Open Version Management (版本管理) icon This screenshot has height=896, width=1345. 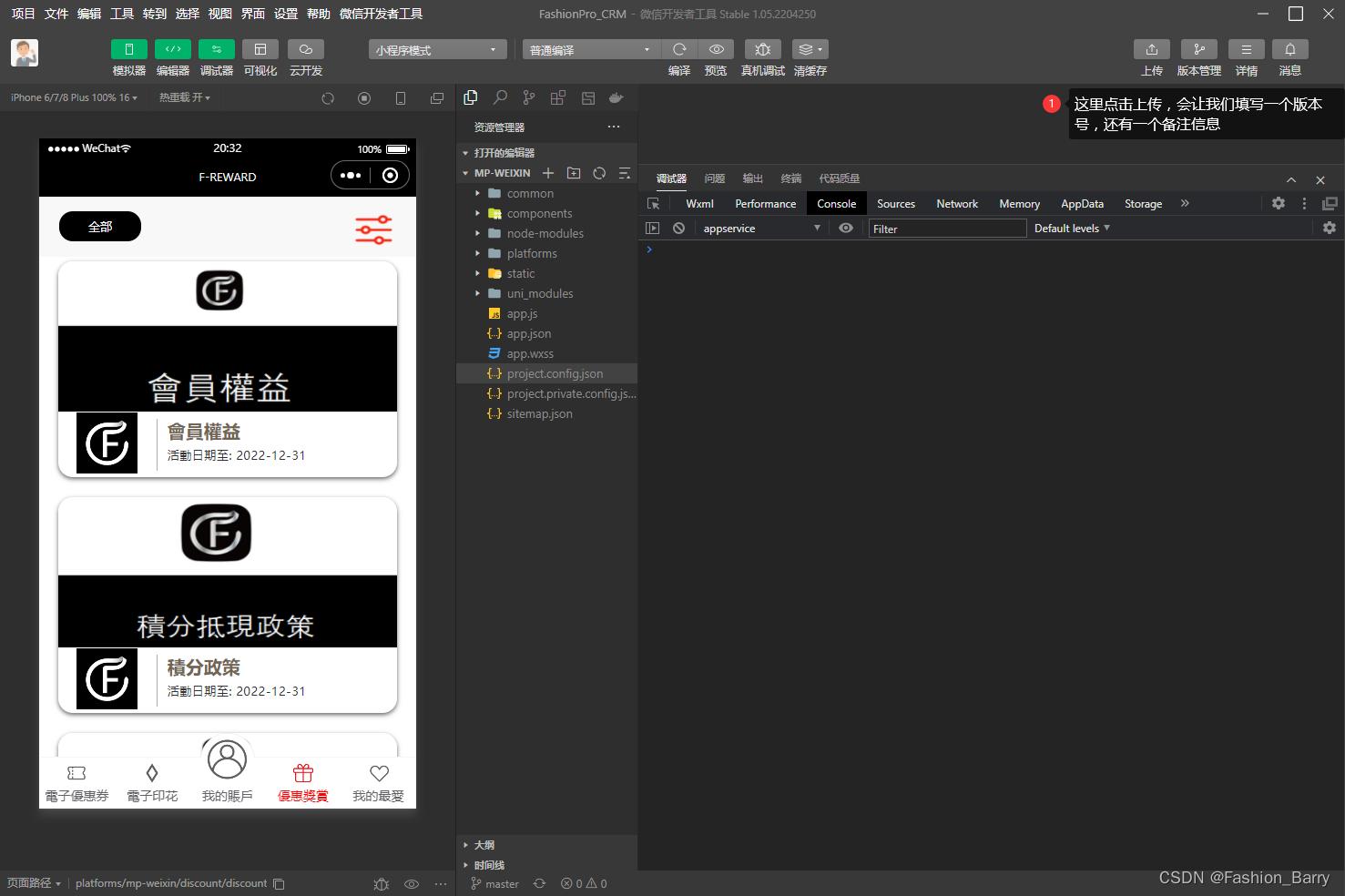coord(1198,49)
